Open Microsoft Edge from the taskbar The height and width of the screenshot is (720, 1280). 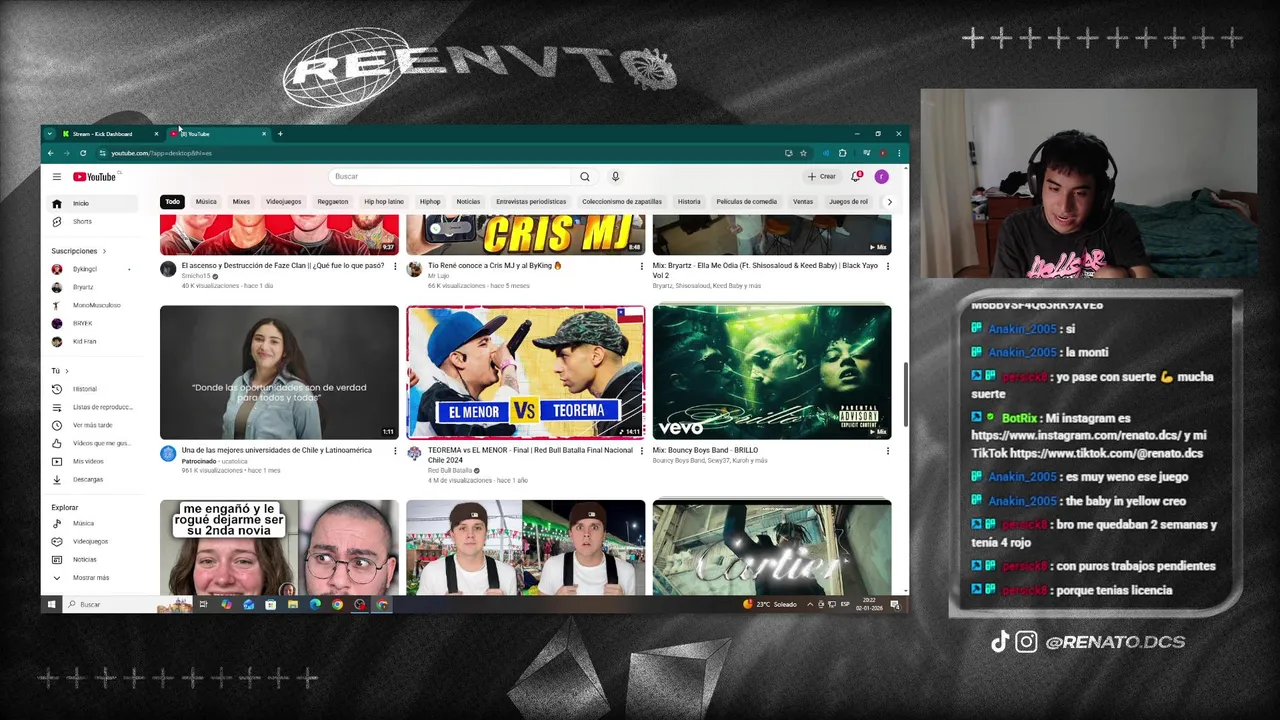tap(315, 605)
